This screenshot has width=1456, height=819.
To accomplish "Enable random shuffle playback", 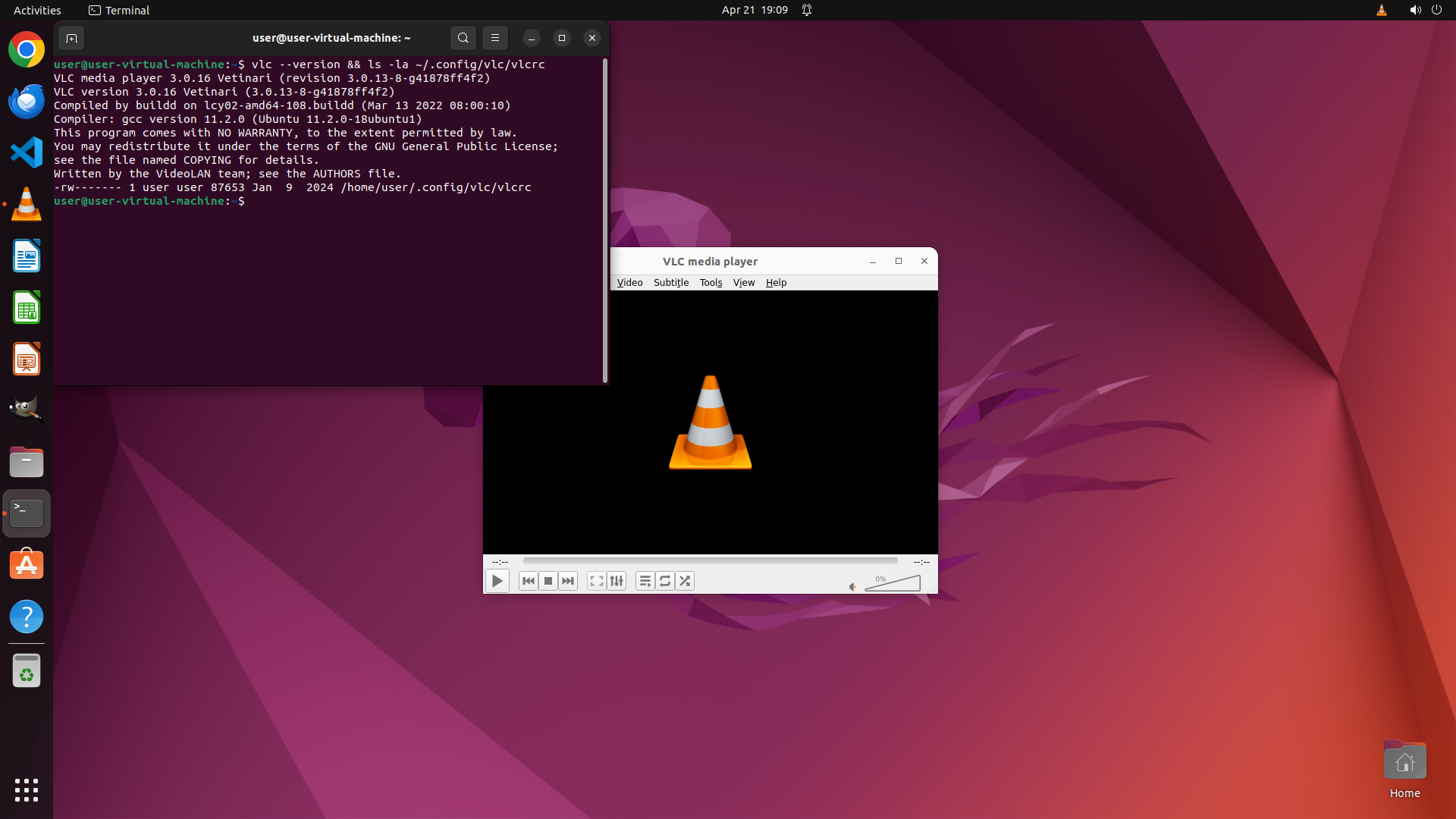I will coord(685,581).
